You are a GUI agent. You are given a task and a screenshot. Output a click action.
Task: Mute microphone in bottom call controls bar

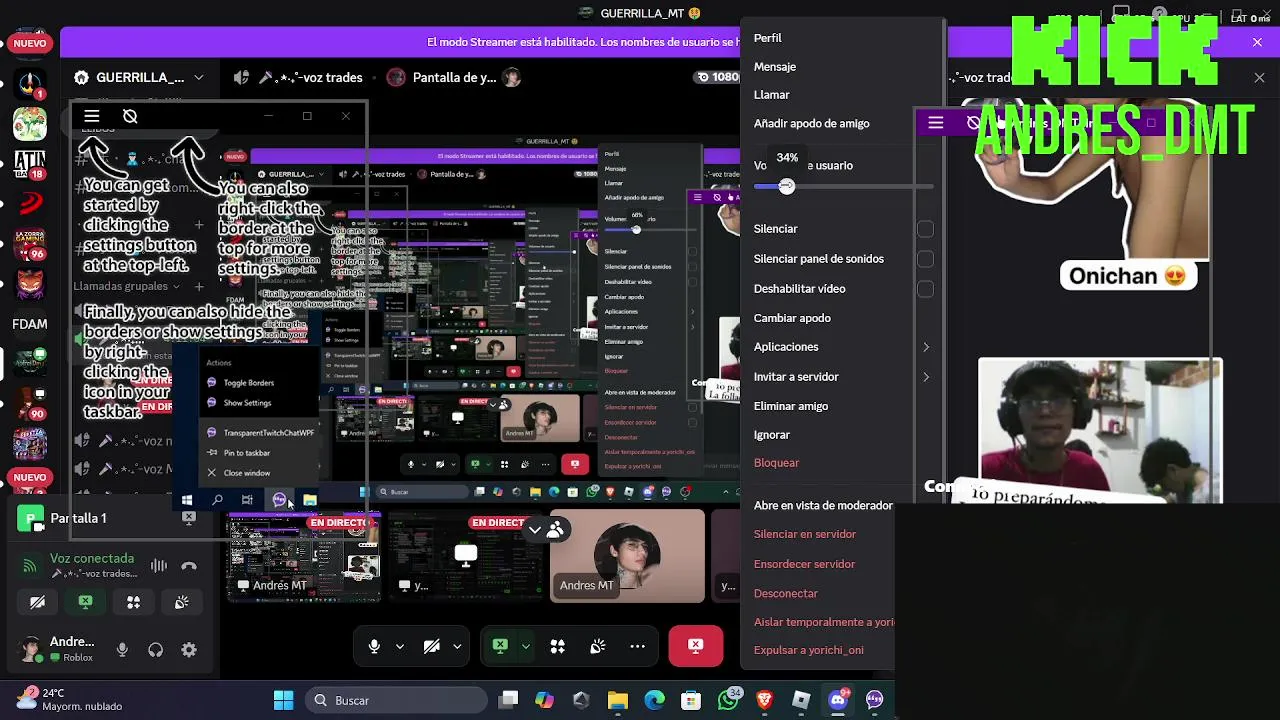pyautogui.click(x=374, y=647)
